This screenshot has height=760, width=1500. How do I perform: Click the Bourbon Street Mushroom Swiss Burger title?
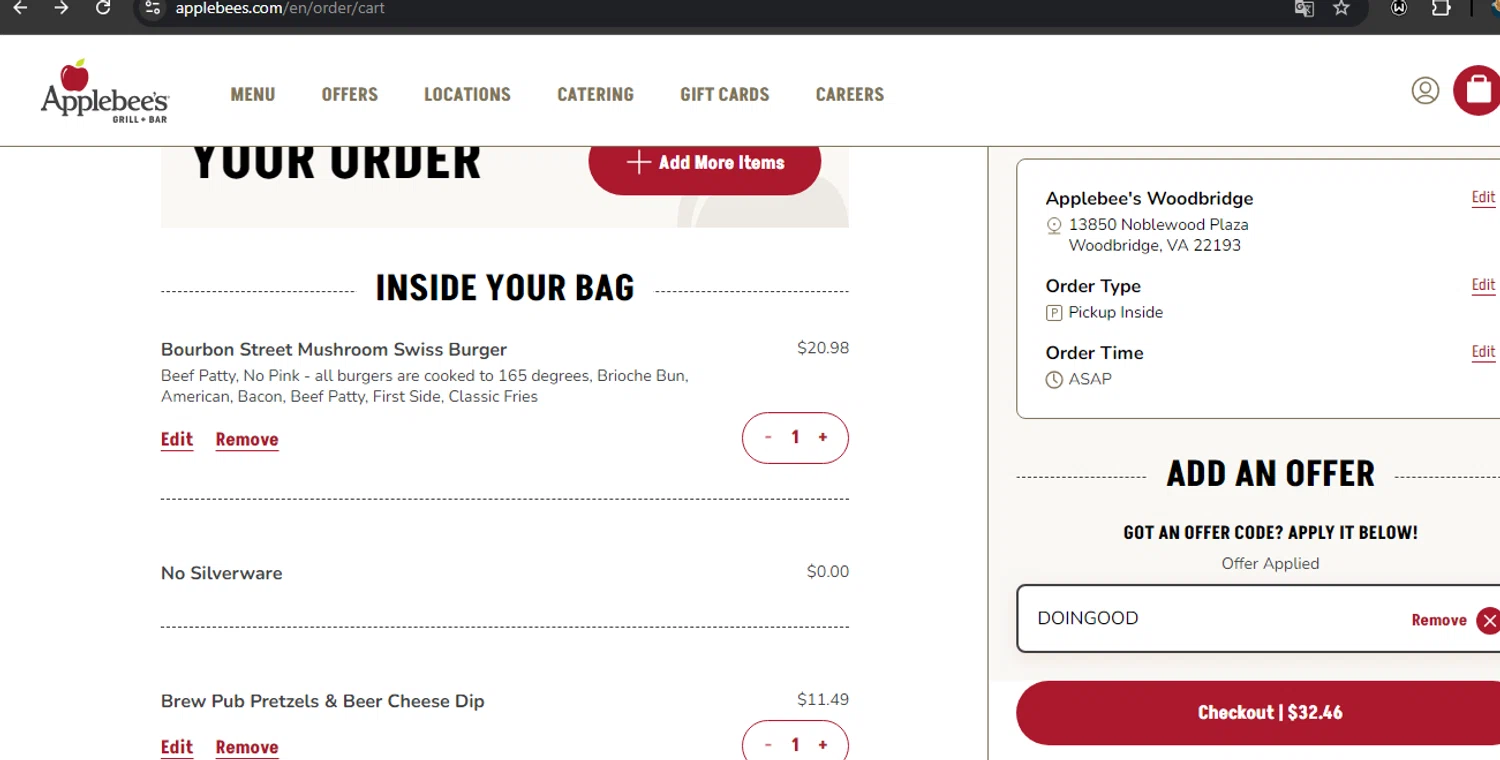[x=334, y=350]
